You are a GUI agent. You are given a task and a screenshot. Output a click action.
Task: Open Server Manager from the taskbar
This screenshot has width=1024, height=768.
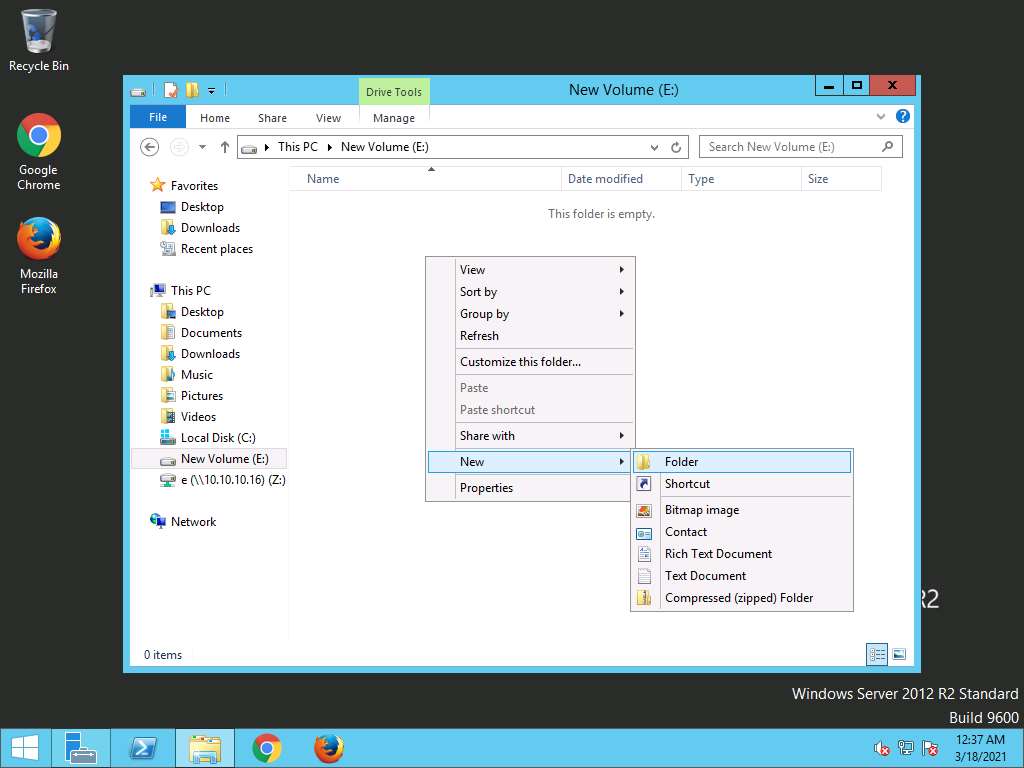point(81,748)
